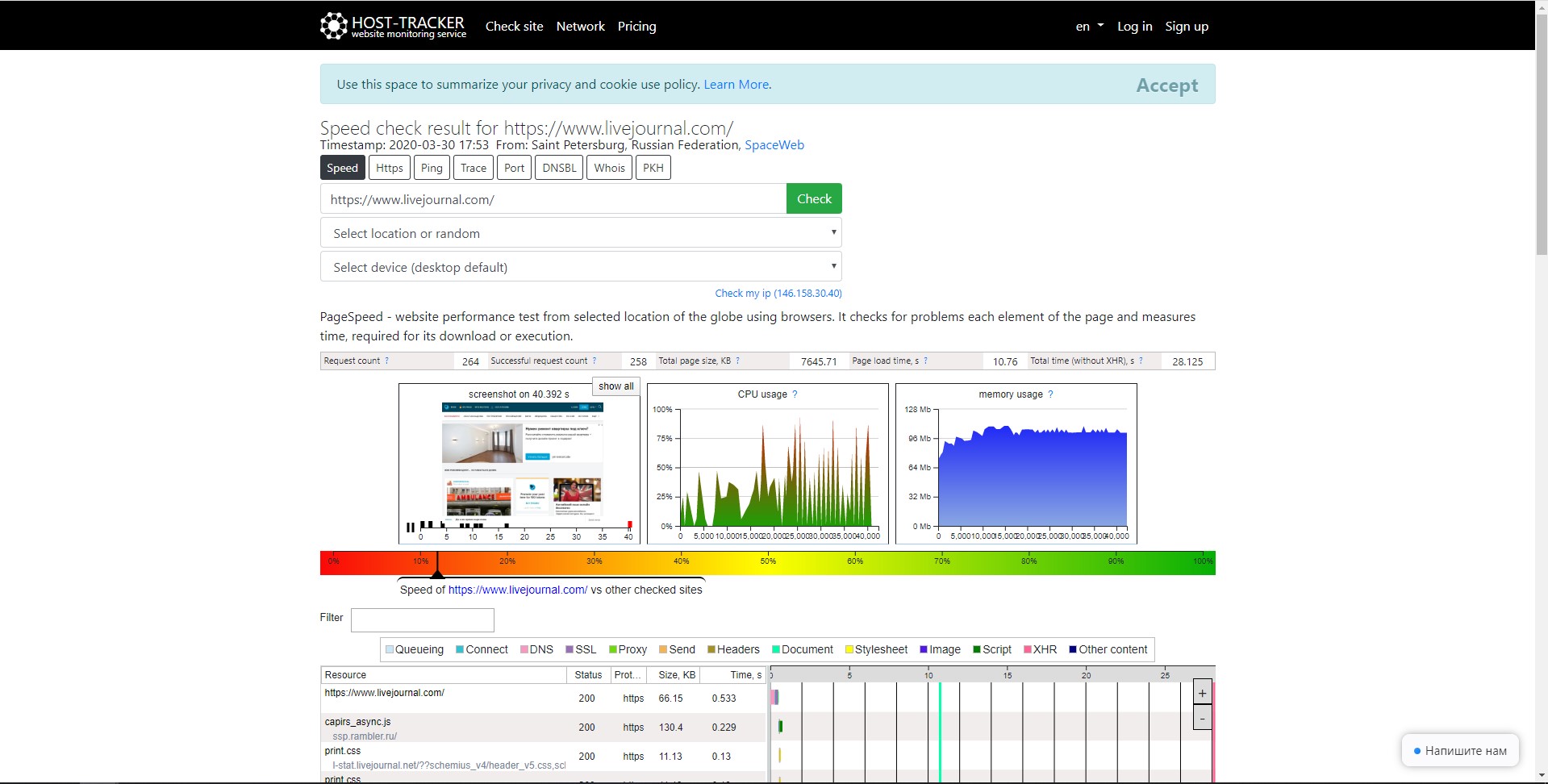Toggle the Image legend entry
The width and height of the screenshot is (1548, 784).
(x=940, y=649)
